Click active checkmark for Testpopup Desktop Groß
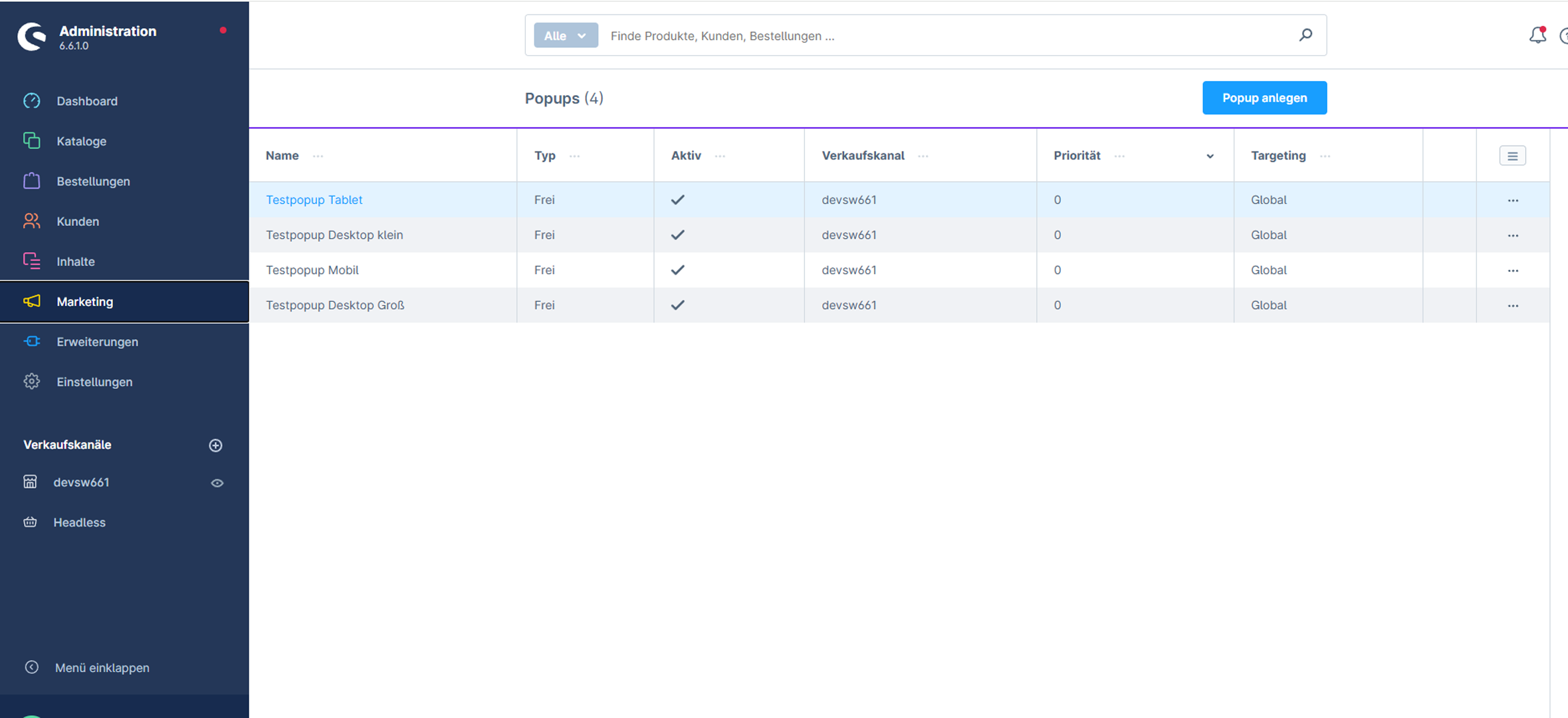This screenshot has height=718, width=1568. (x=677, y=305)
